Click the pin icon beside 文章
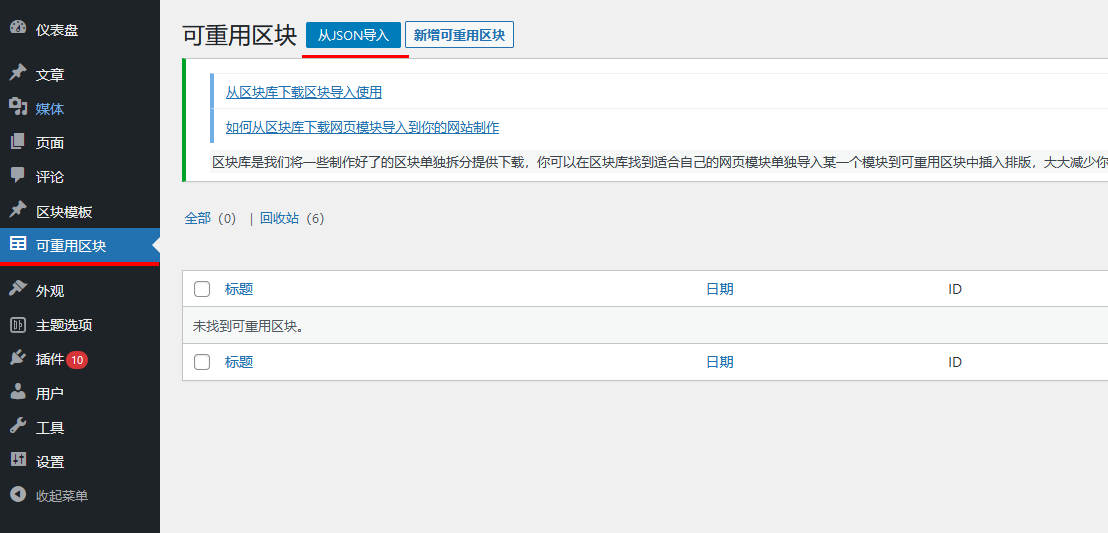Viewport: 1108px width, 533px height. (18, 73)
